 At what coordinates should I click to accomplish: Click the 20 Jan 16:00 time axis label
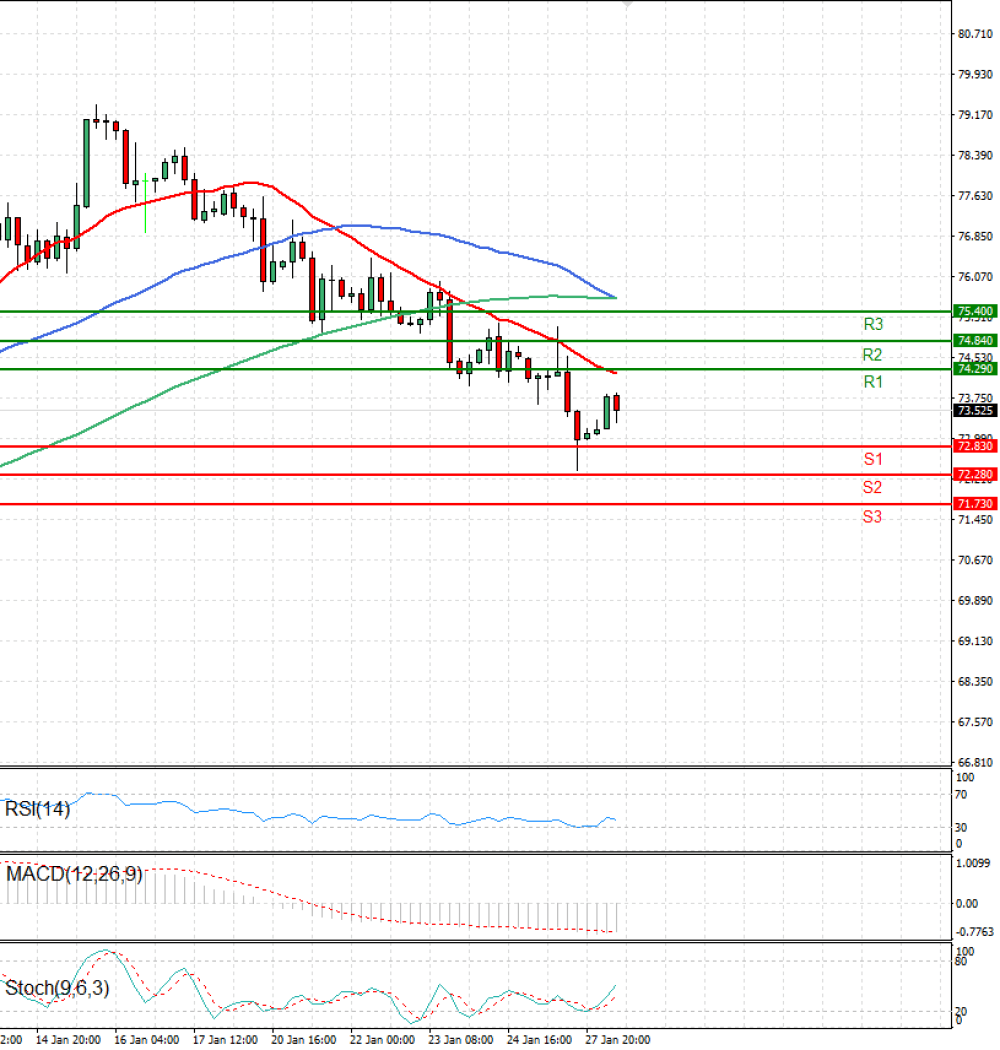pyautogui.click(x=303, y=1039)
